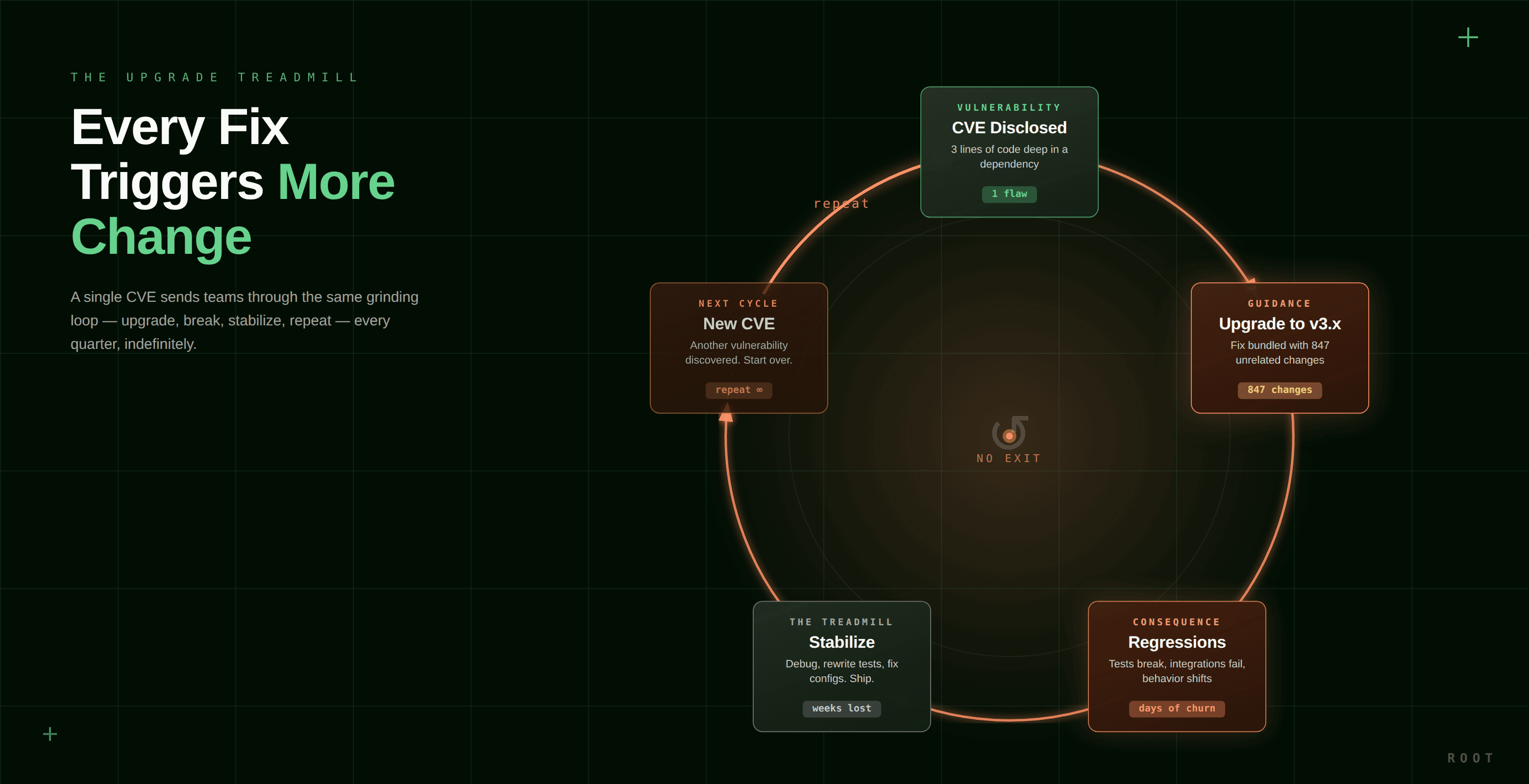1529x784 pixels.
Task: Click the Regressions card heading
Action: pos(1177,642)
